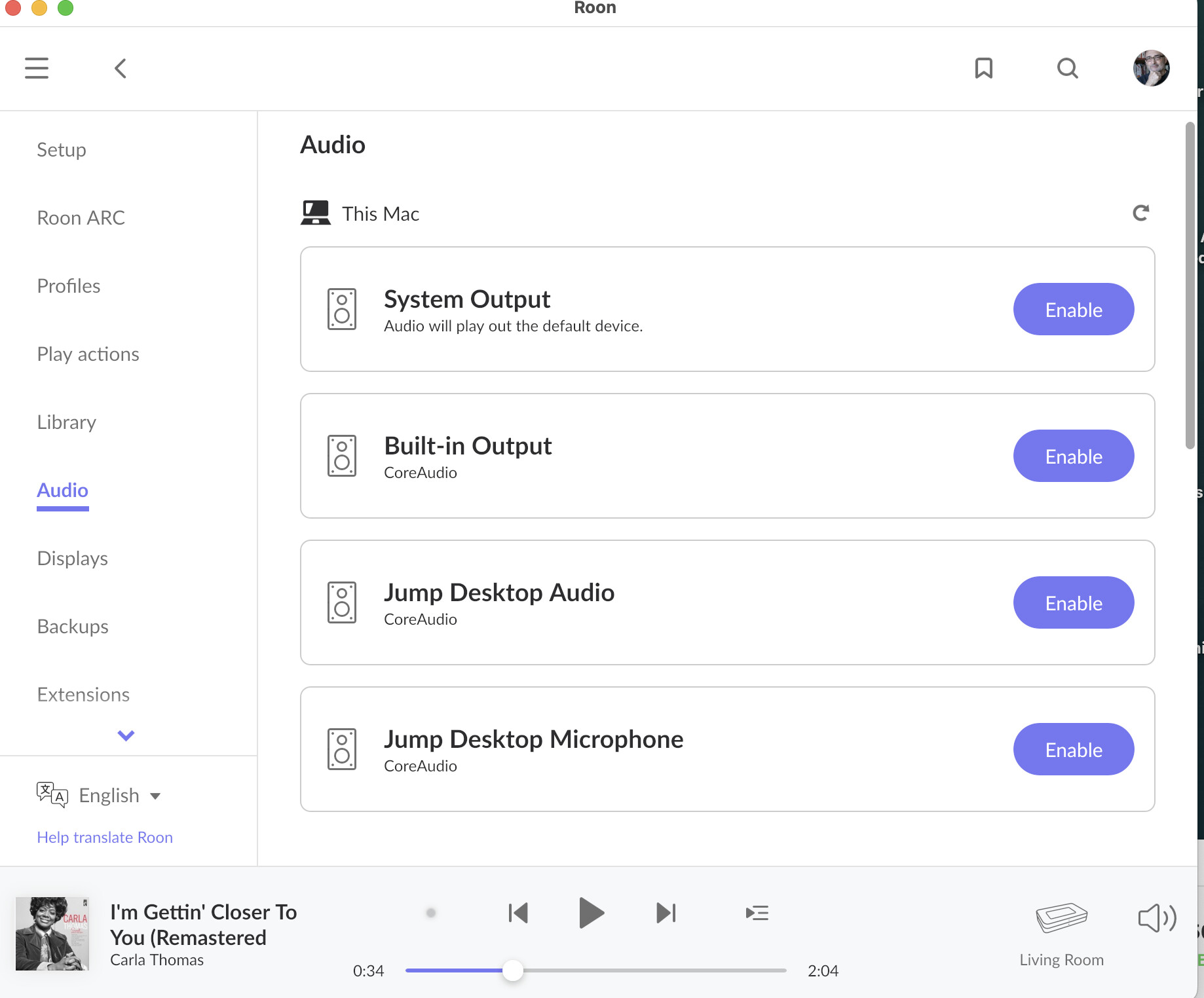Open artist Carla Thomas

157,960
